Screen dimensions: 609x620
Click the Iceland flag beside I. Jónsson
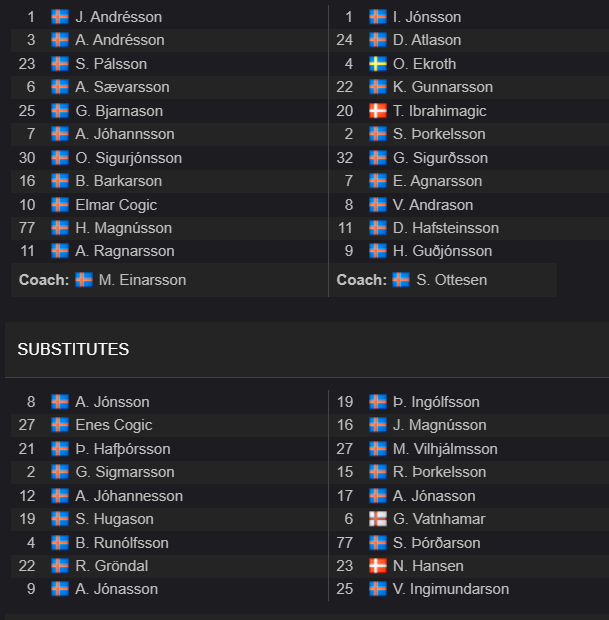378,17
